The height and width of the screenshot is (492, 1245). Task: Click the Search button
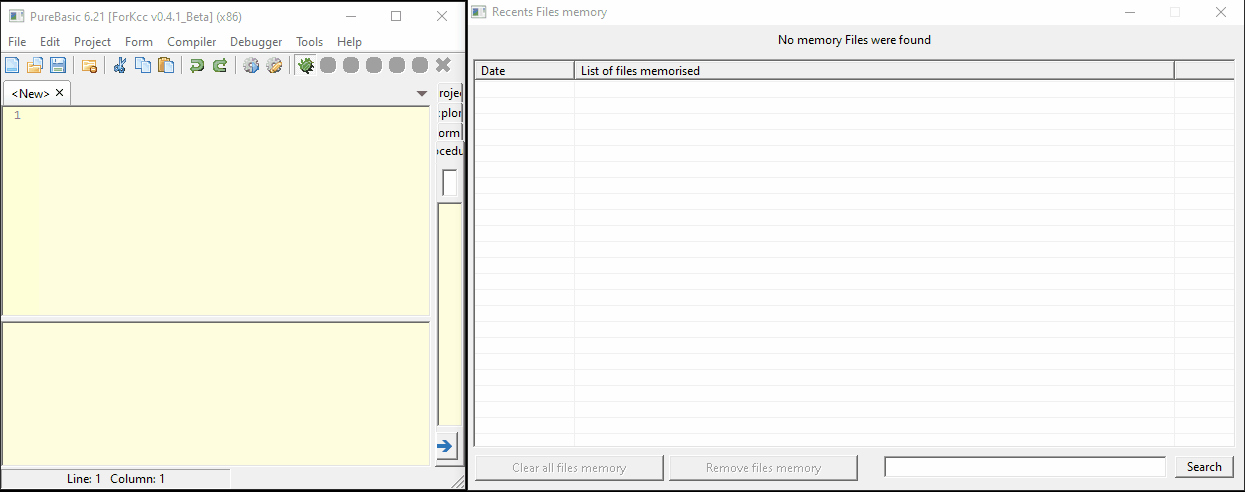click(1204, 467)
